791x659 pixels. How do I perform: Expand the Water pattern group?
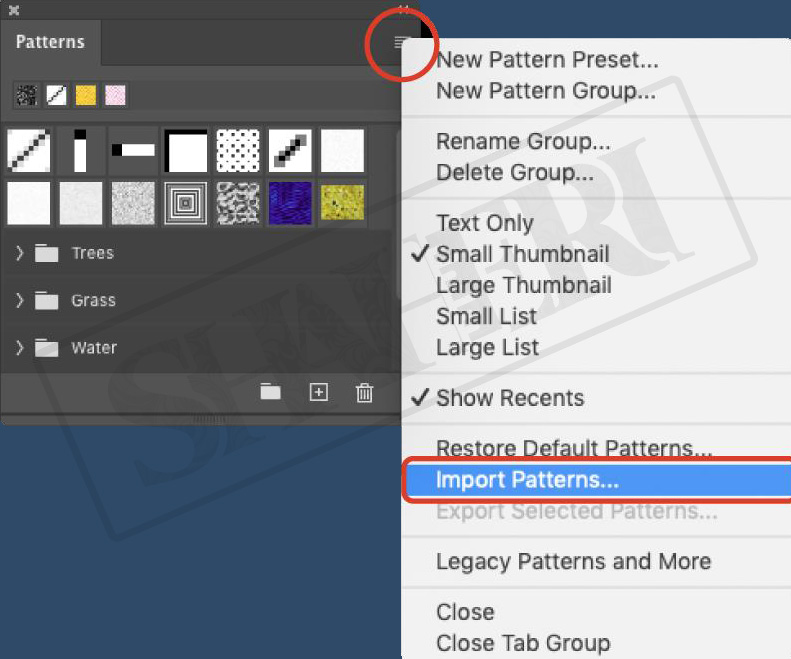tap(19, 348)
